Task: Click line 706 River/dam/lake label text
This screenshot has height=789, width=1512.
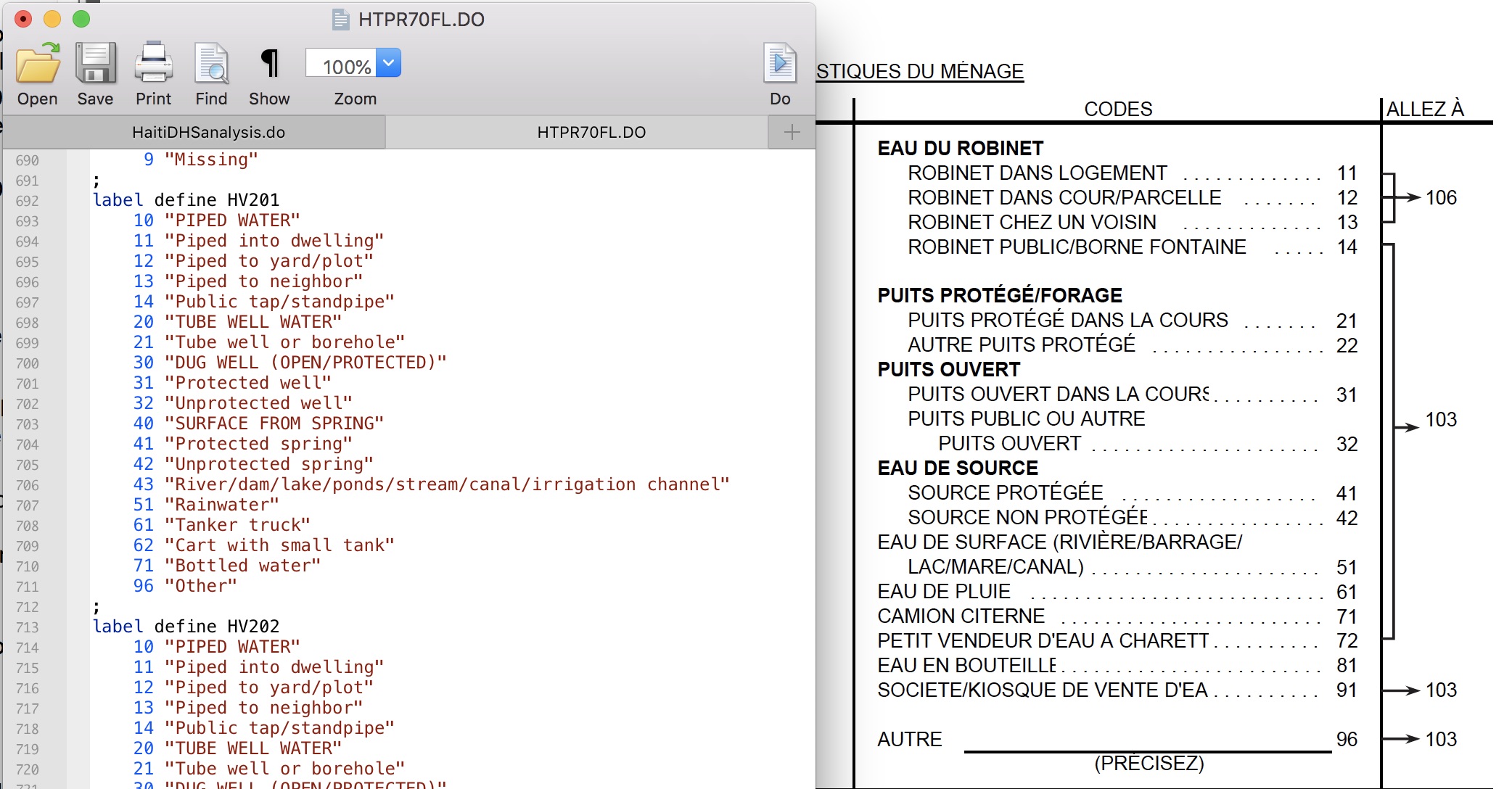Action: click(x=446, y=484)
